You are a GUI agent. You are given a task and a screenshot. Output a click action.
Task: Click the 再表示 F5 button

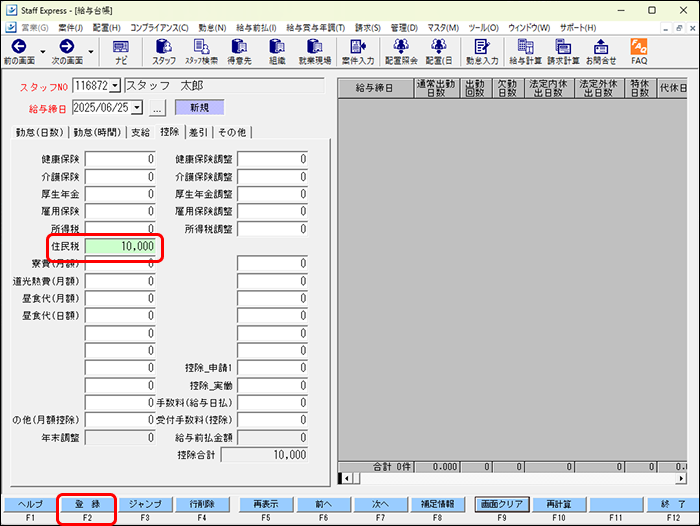(x=266, y=505)
